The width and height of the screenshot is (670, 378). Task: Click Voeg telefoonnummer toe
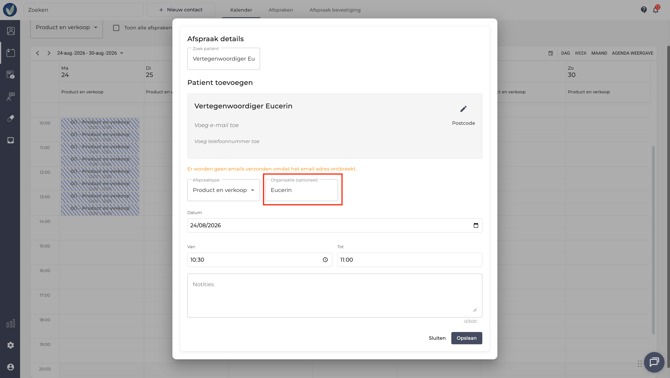click(x=227, y=141)
